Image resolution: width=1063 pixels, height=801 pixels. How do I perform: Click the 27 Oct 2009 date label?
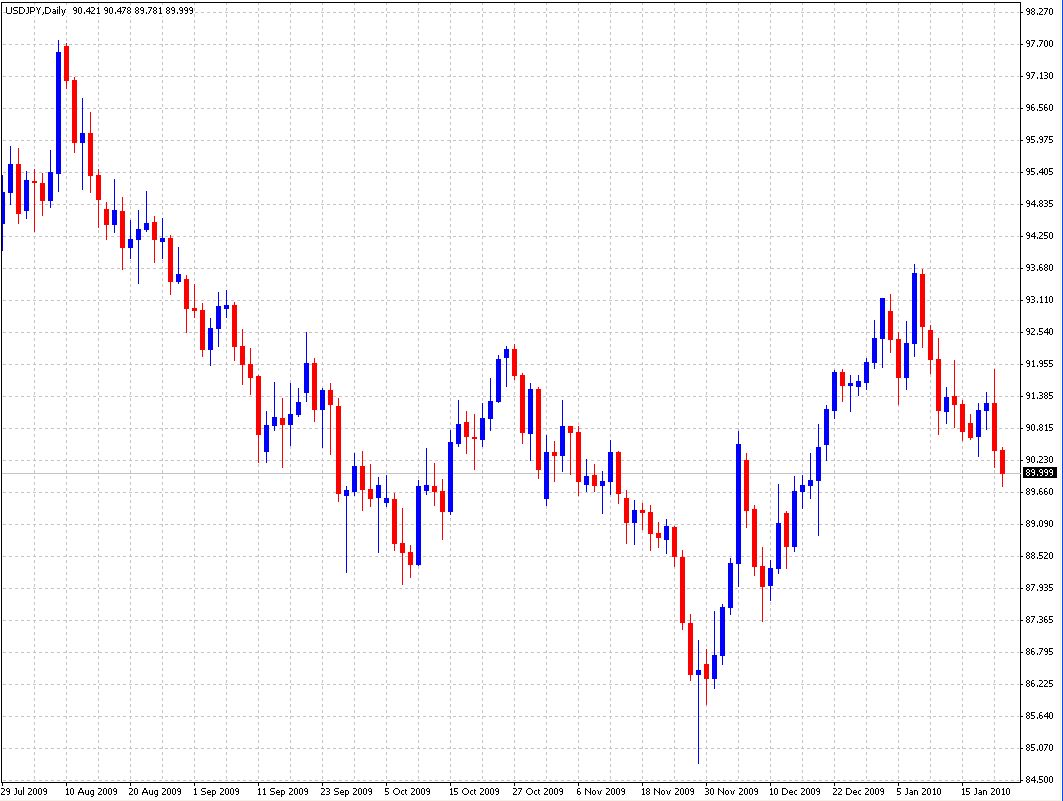pyautogui.click(x=538, y=791)
